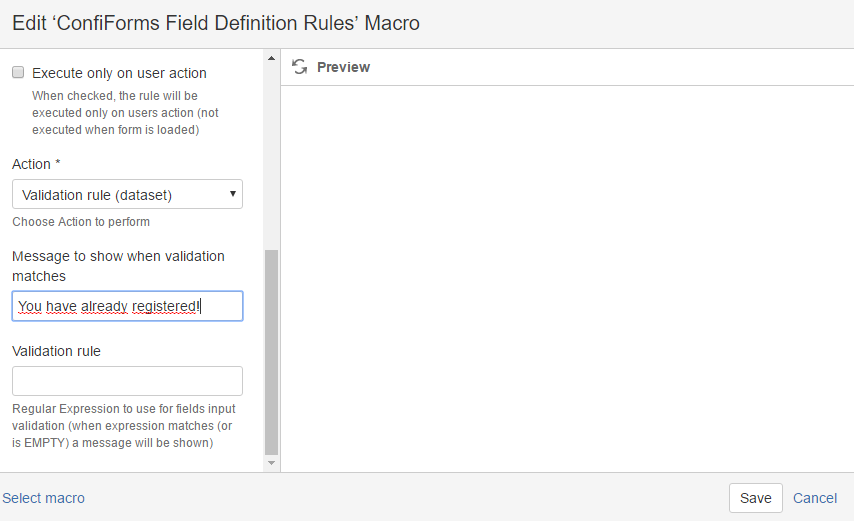Viewport: 854px width, 521px height.
Task: Cancel the macro editing dialog
Action: coord(815,498)
